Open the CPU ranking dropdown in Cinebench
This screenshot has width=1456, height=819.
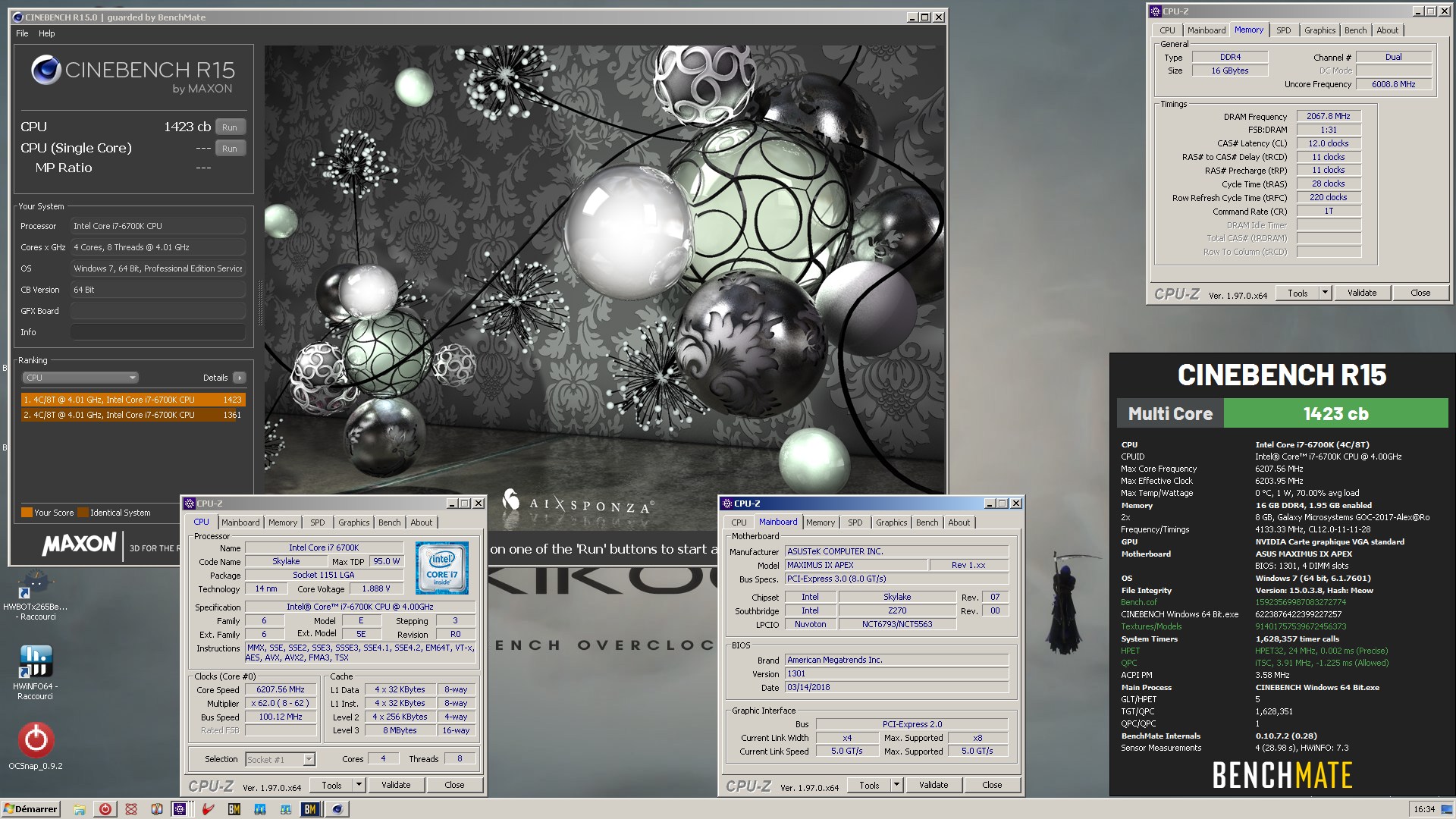[x=80, y=378]
